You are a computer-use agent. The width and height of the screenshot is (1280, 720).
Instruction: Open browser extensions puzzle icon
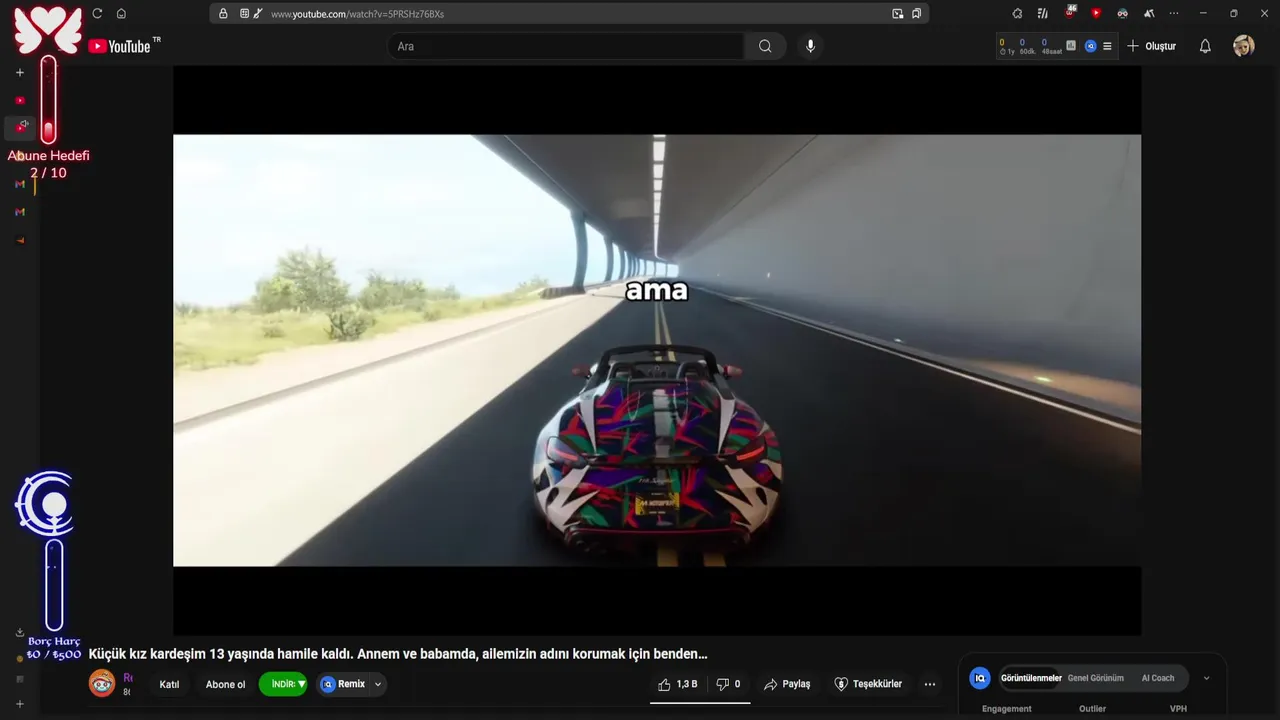[x=1017, y=13]
